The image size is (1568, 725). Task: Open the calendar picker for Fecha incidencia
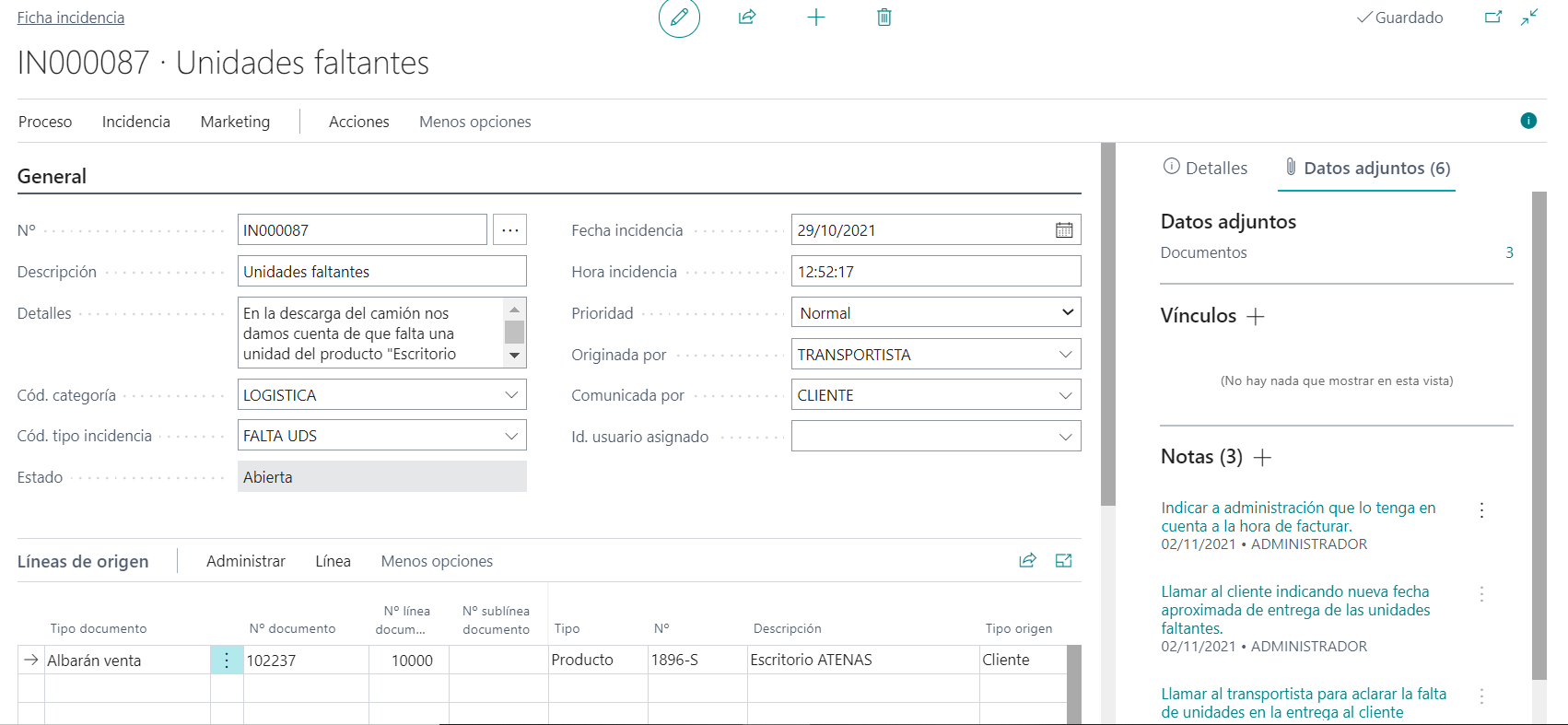coord(1064,230)
